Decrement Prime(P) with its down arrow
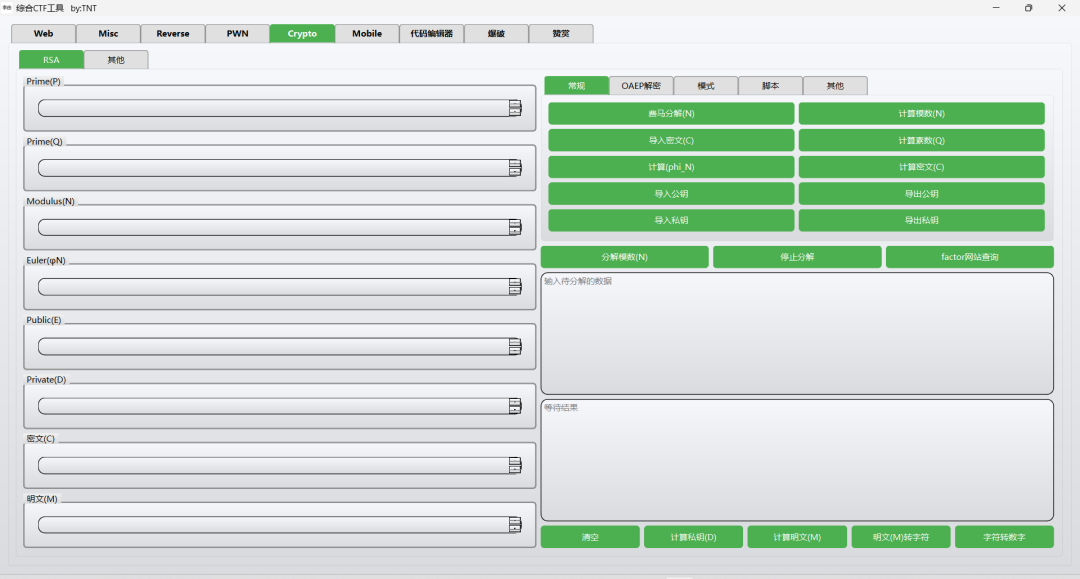This screenshot has width=1080, height=579. [515, 112]
